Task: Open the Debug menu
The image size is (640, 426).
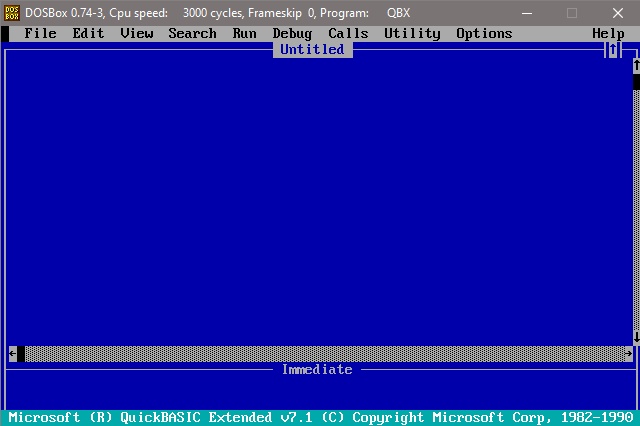Action: pos(292,33)
